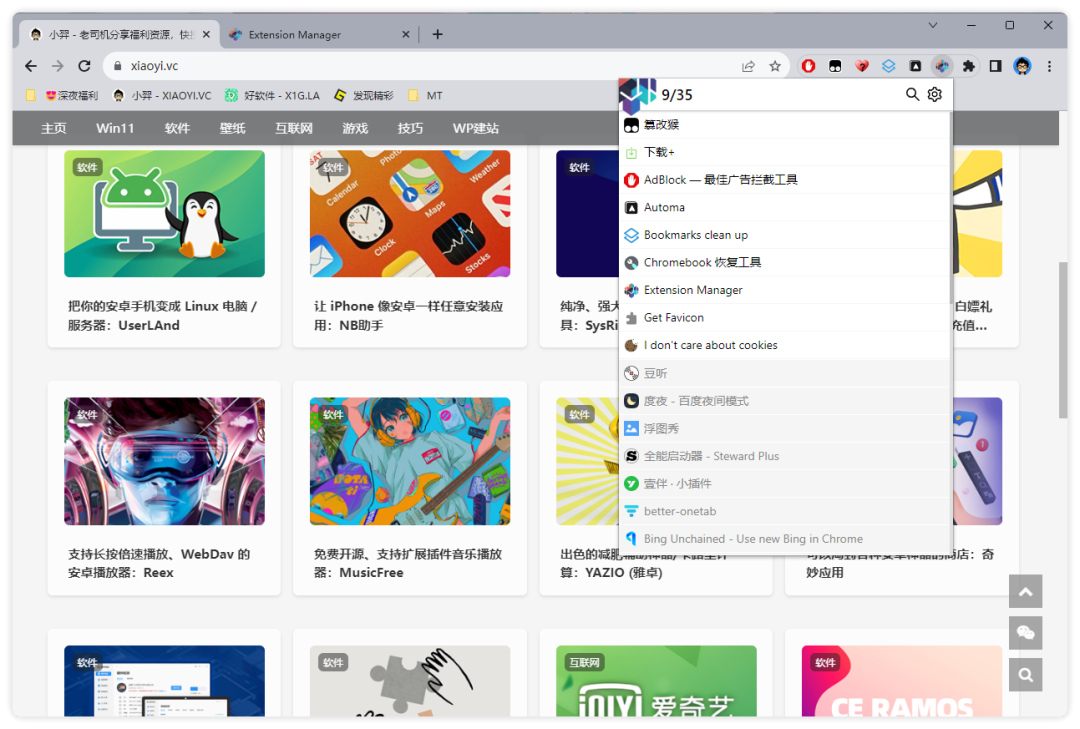Bookmark this page with the star icon

[x=775, y=66]
